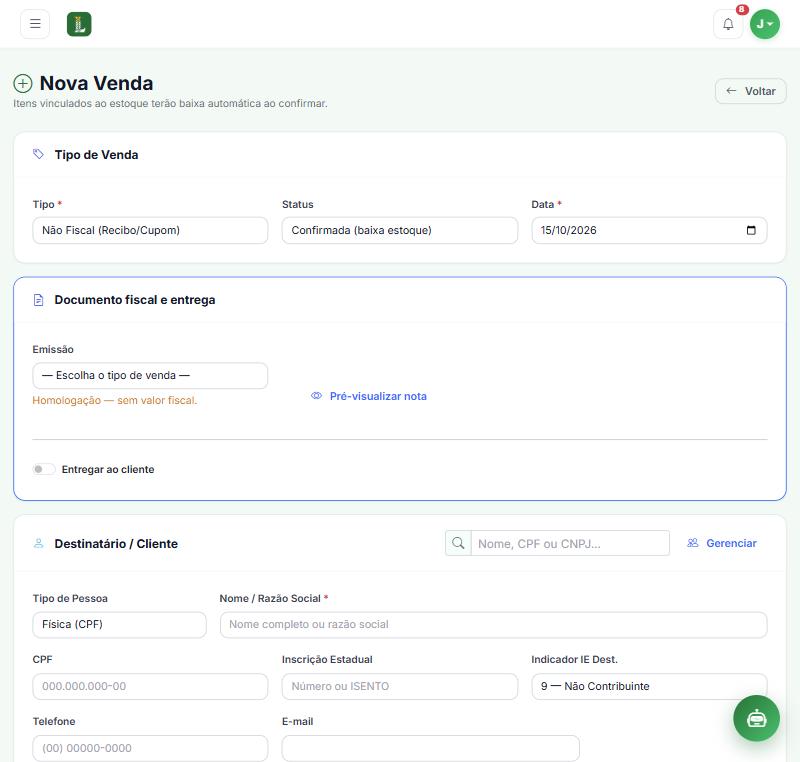Viewport: 800px width, 762px height.
Task: Click the Voltar back button
Action: (x=751, y=91)
